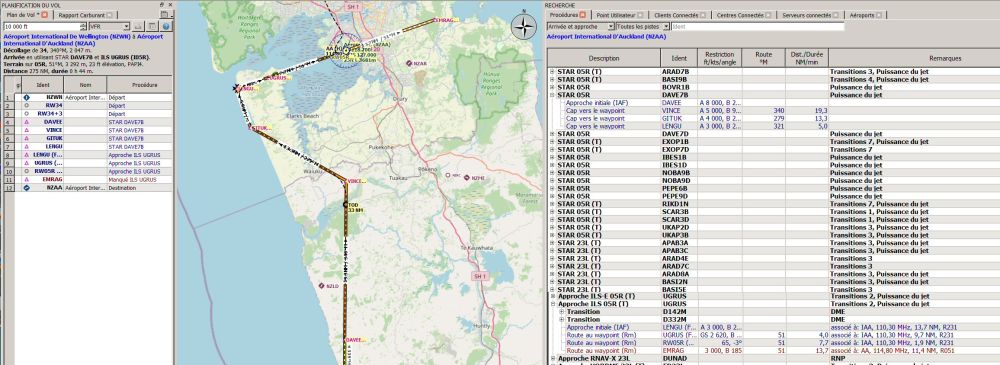
Task: Collapse the STAR 05R DAVE7B row
Action: coord(552,95)
